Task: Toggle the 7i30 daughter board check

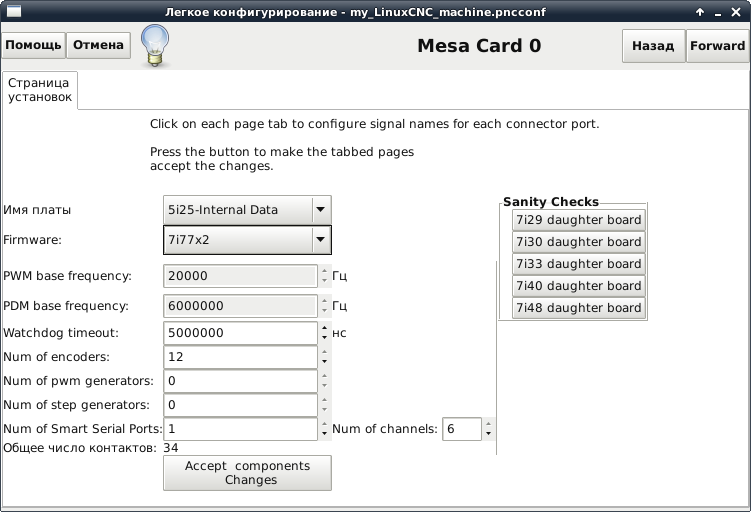Action: click(578, 242)
